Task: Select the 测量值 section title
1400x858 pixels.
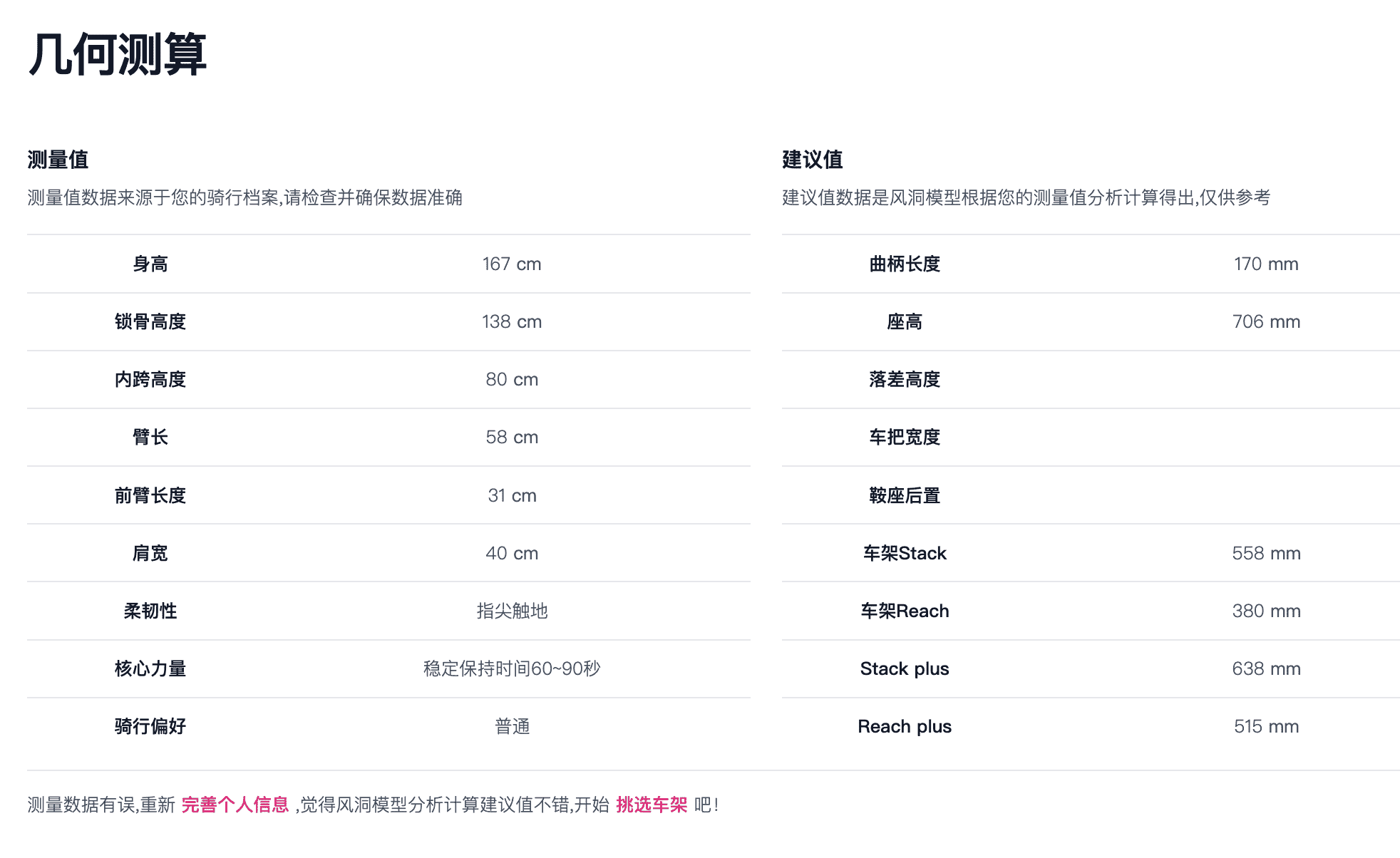Action: pos(58,160)
